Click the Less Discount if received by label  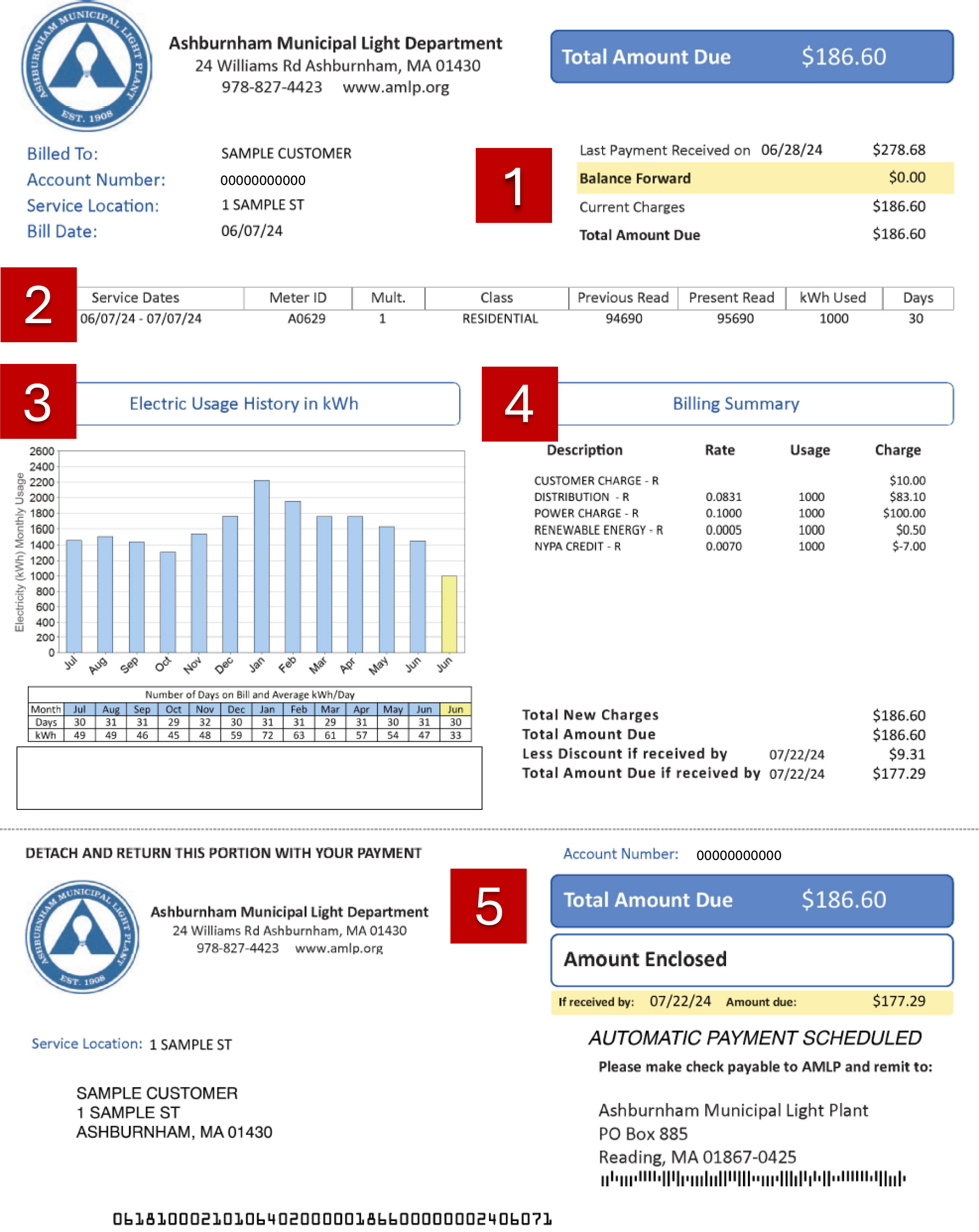click(624, 754)
